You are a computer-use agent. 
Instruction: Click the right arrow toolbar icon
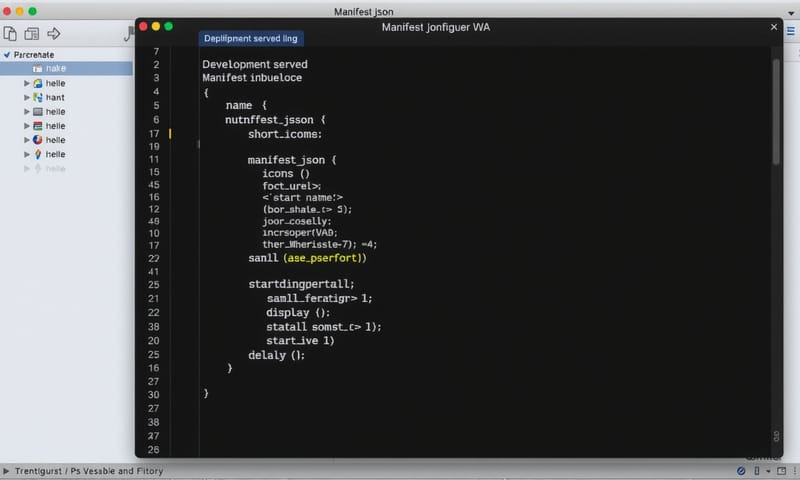tap(54, 34)
